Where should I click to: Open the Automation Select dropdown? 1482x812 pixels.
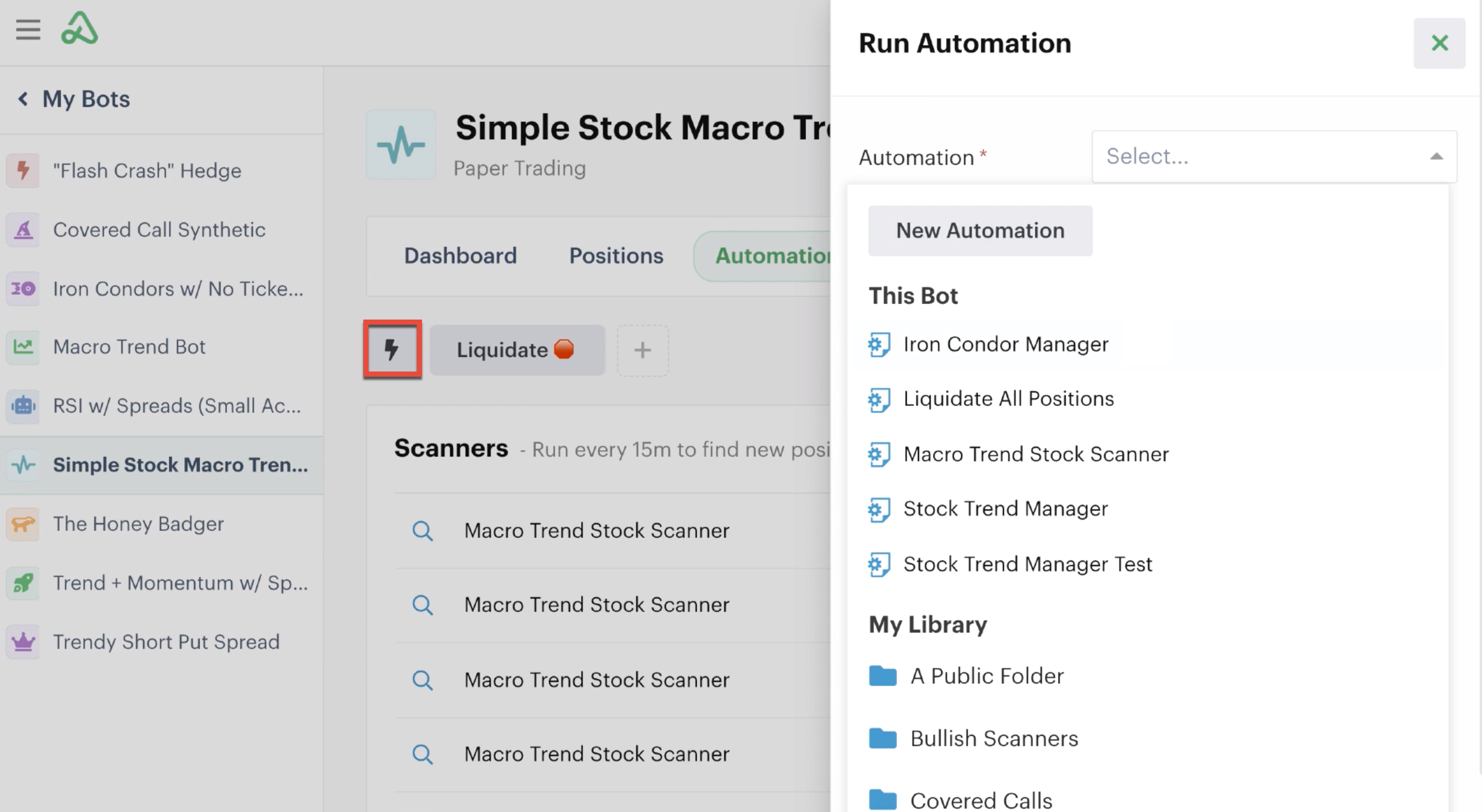(1274, 156)
